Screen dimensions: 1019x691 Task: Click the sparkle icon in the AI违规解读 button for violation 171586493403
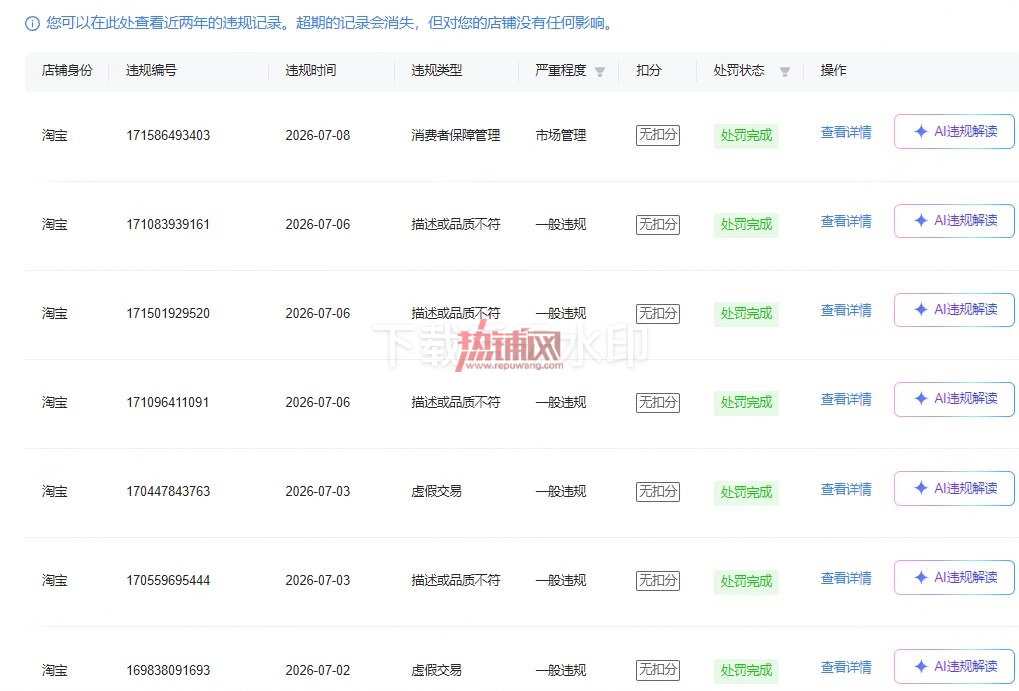(x=921, y=131)
